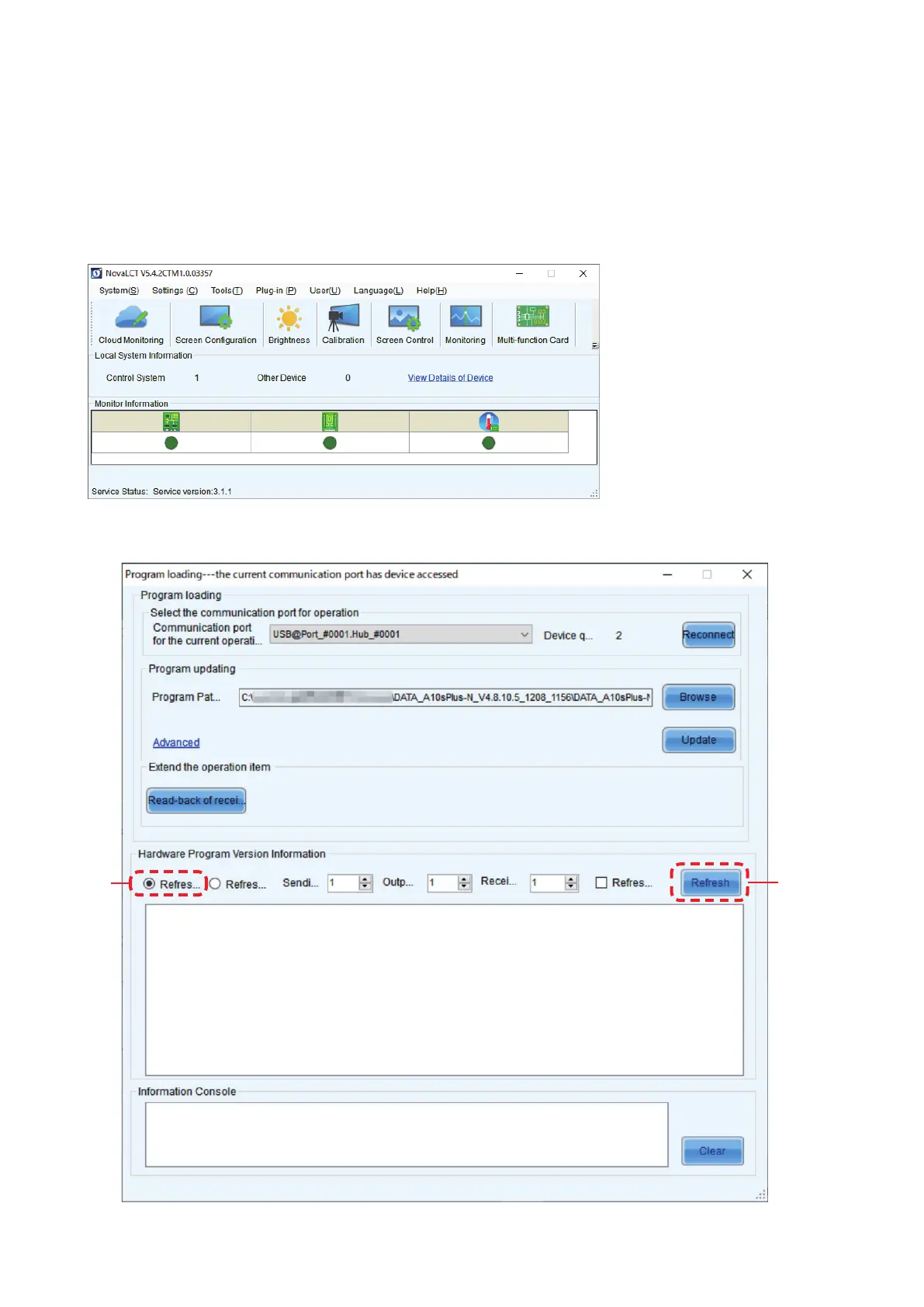Click the temperature thermometer monitor icon
This screenshot has height=1307, width=924.
[x=489, y=421]
